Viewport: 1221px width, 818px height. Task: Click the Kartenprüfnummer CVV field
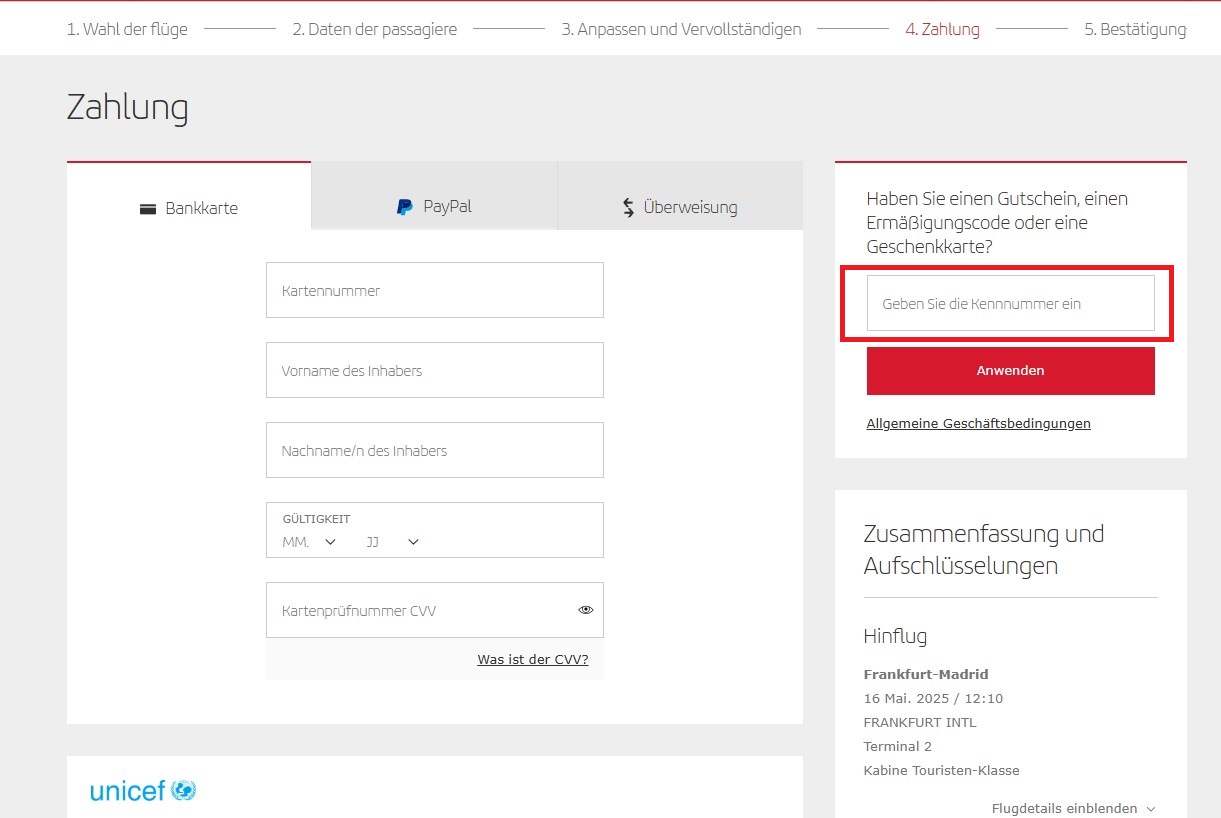[420, 611]
